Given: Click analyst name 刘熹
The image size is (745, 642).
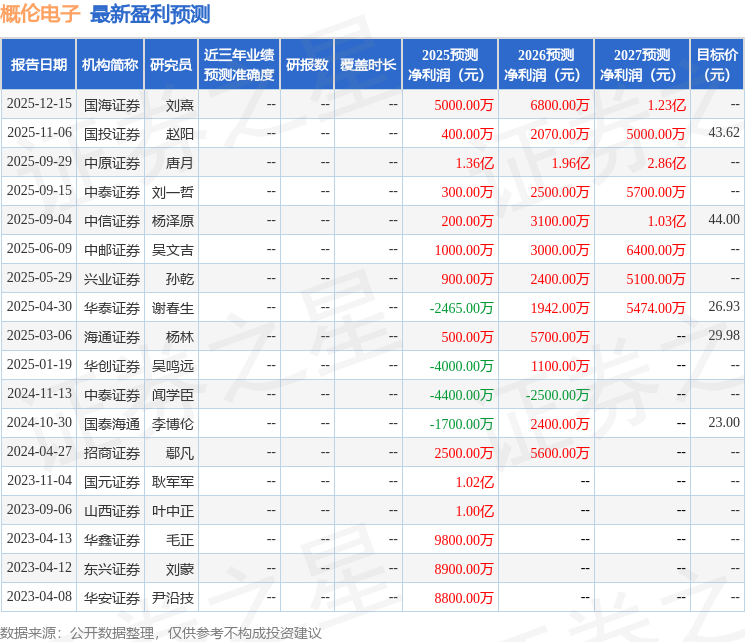Looking at the screenshot, I should 180,105.
